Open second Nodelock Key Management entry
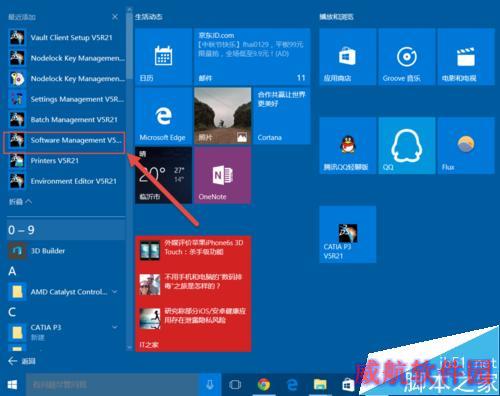This screenshot has width=500, height=396. click(66, 79)
